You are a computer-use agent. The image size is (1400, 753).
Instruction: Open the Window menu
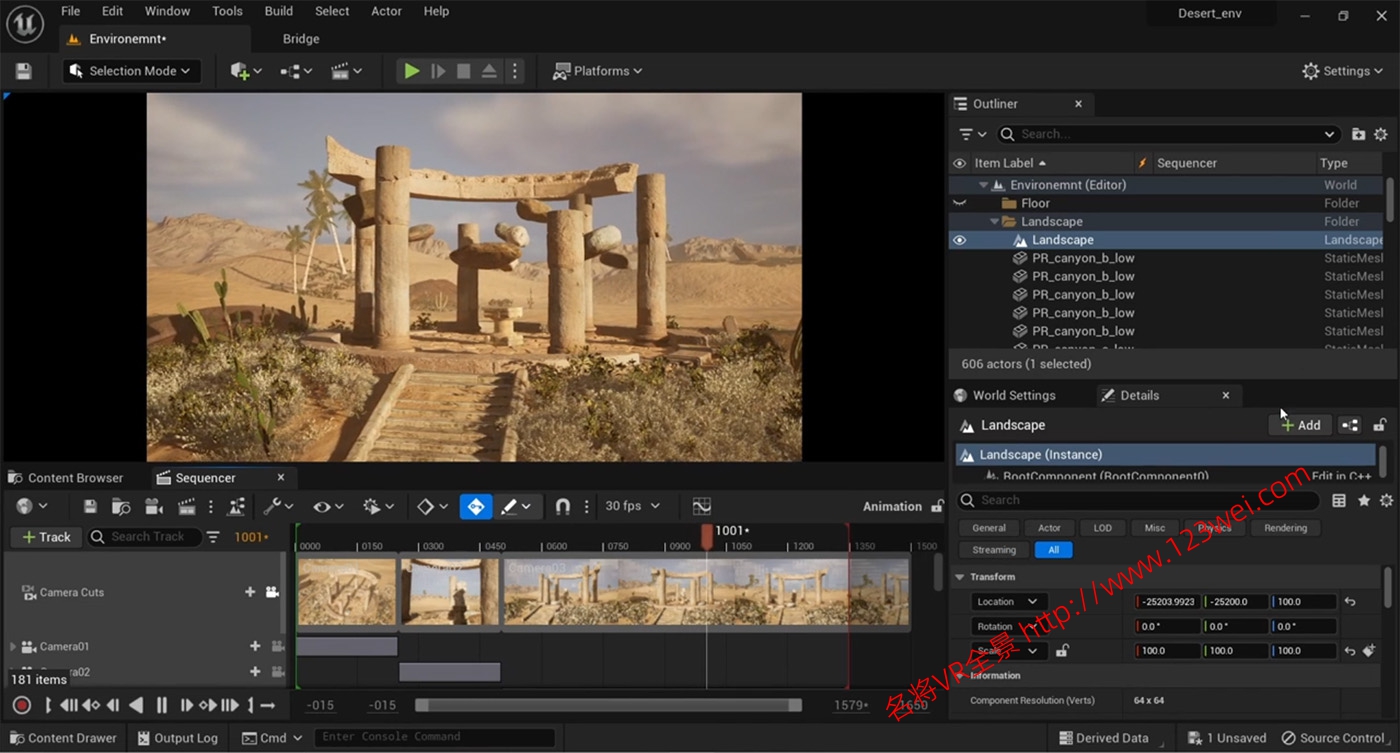167,11
